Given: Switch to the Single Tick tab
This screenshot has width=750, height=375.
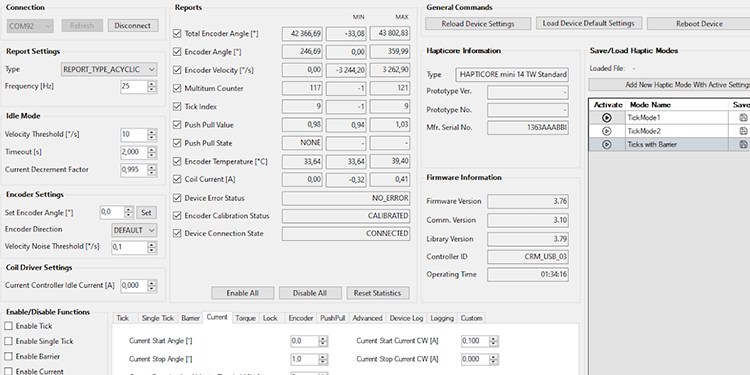Looking at the screenshot, I should click(157, 318).
